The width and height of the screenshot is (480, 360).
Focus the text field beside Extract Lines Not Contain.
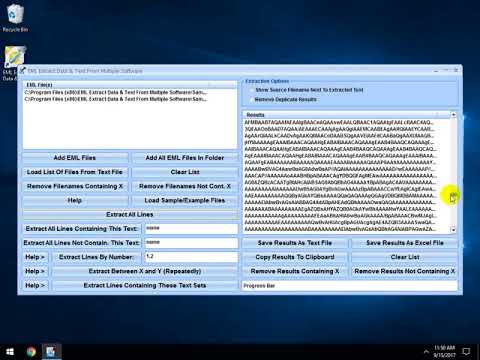(191, 243)
